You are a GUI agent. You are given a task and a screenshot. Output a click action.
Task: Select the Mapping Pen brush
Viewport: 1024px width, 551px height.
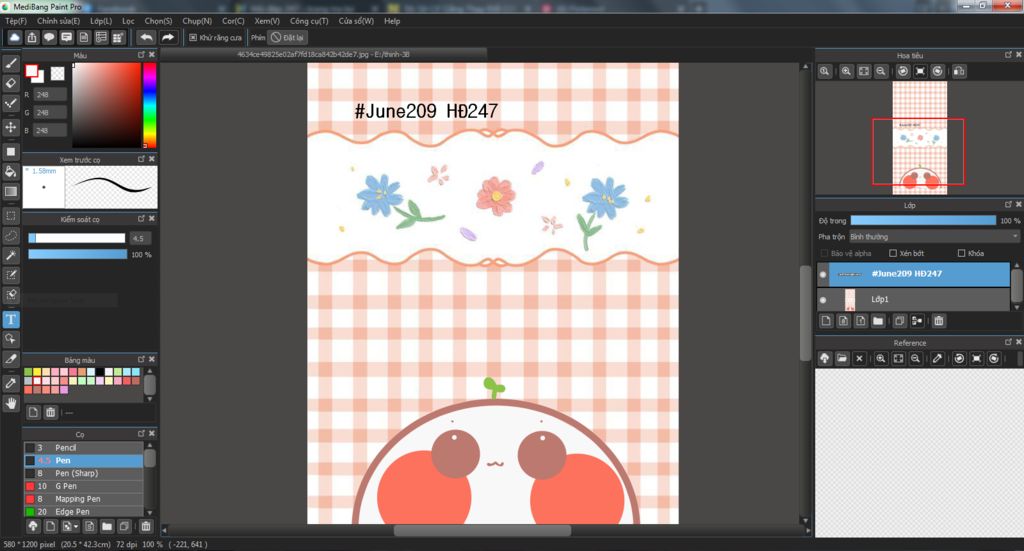coord(84,499)
